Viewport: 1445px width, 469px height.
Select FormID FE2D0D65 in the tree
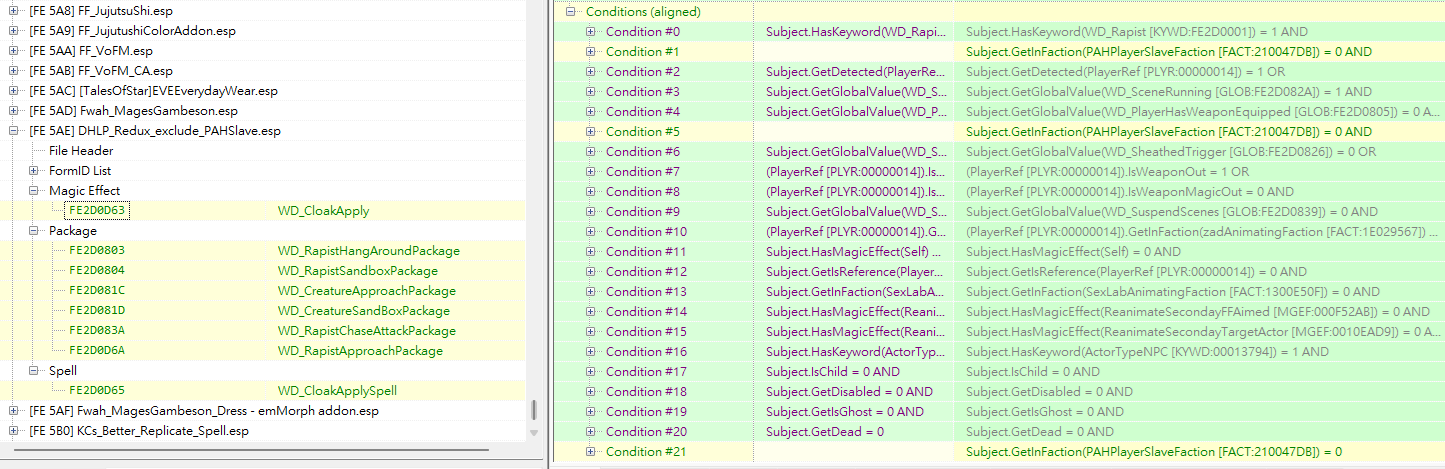[x=97, y=391]
